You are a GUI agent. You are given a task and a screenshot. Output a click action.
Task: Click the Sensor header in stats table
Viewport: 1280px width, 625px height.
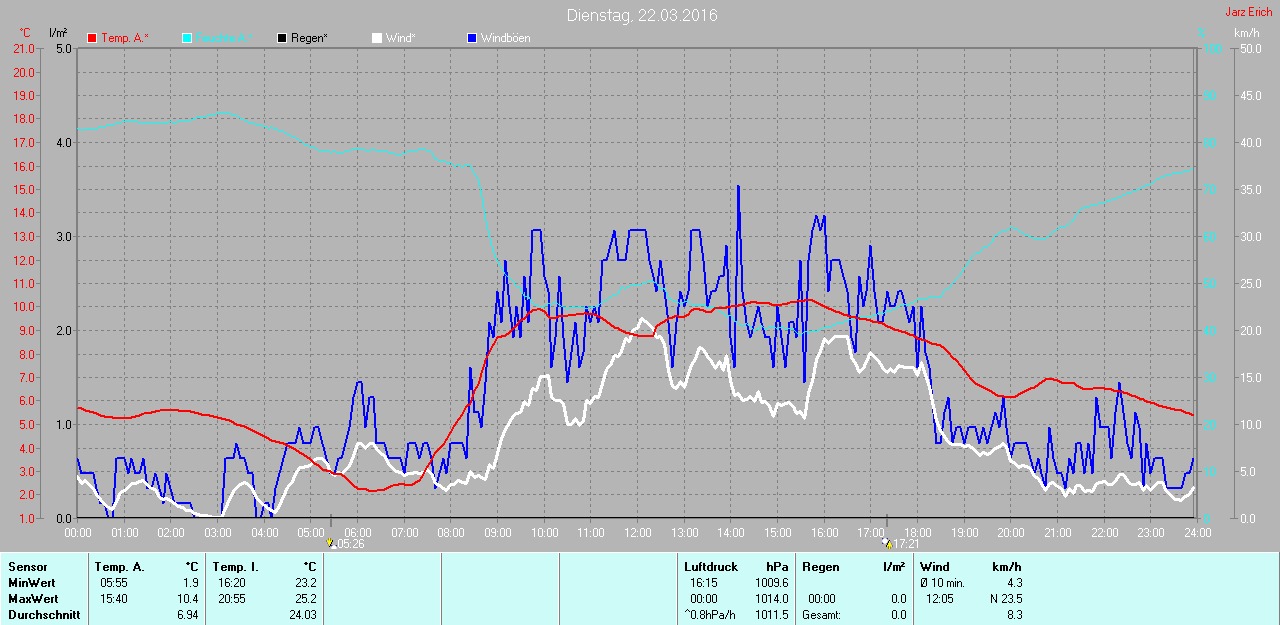point(27,567)
